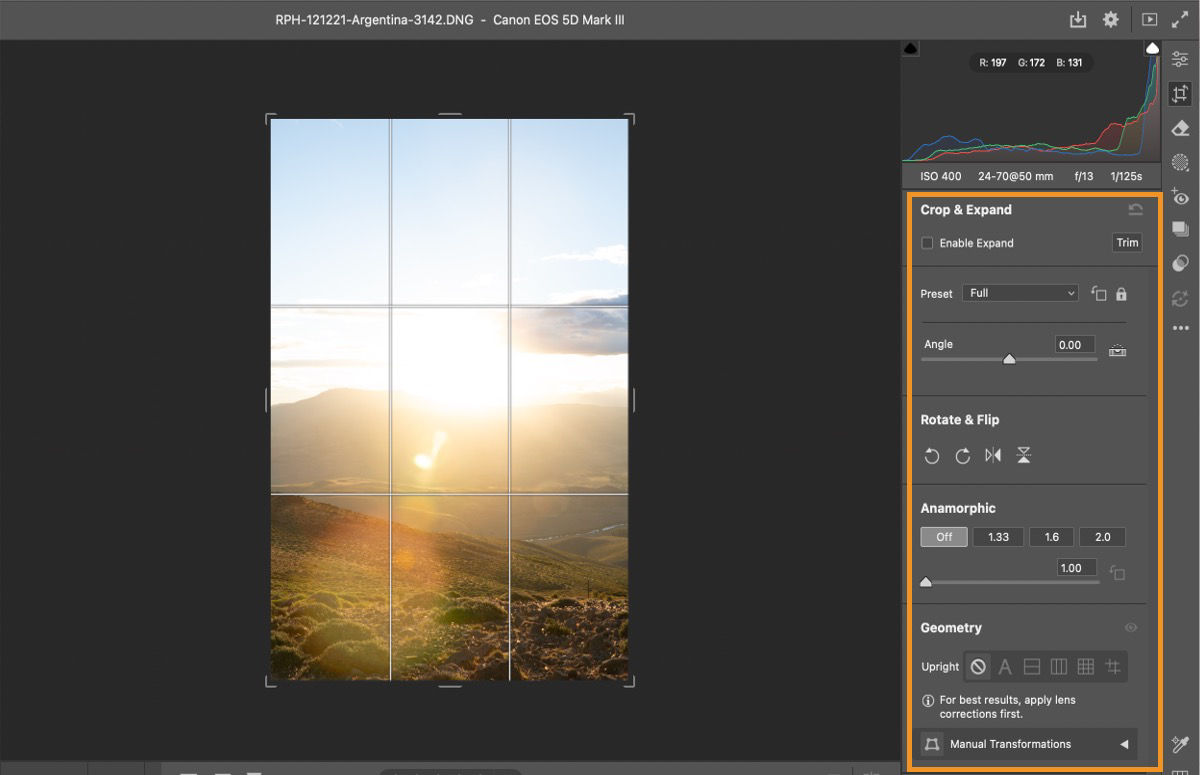This screenshot has width=1200, height=775.
Task: Select the Eraser tool
Action: tap(1179, 128)
